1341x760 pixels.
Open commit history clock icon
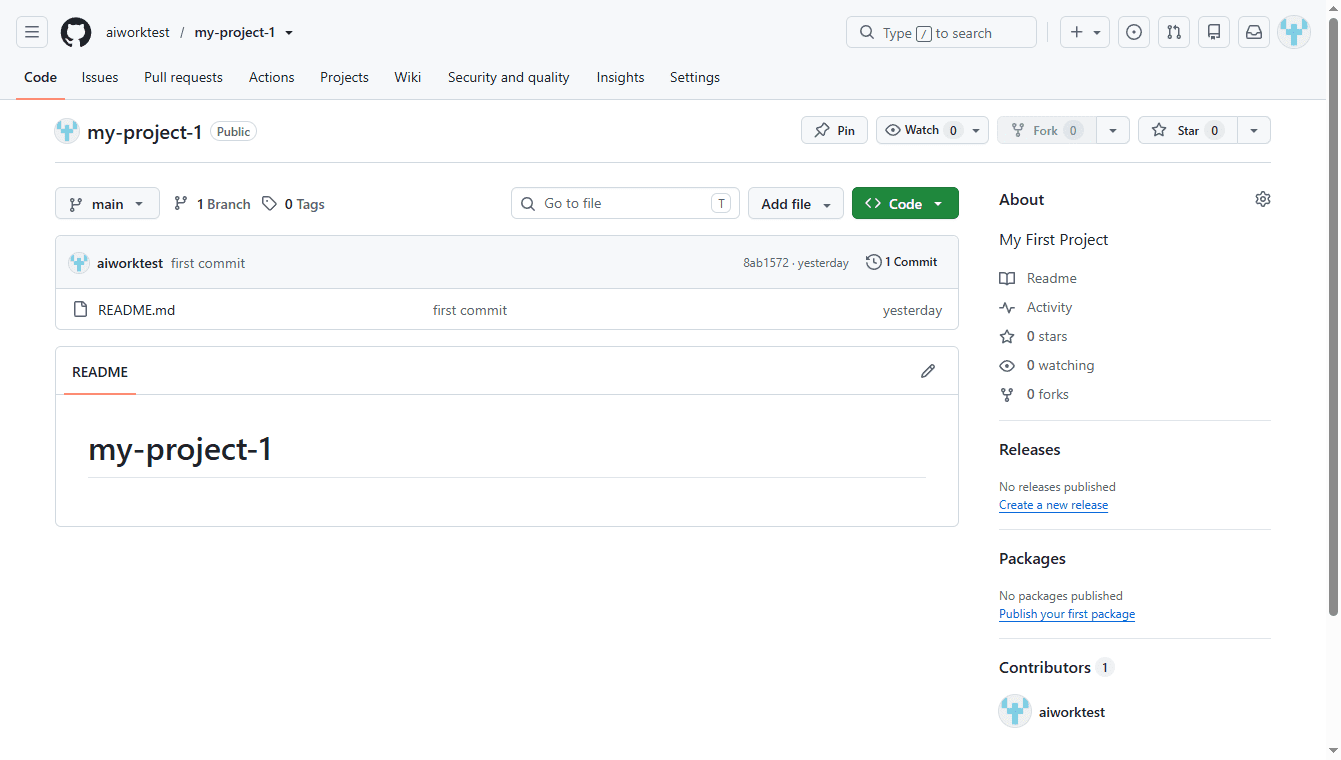point(874,262)
